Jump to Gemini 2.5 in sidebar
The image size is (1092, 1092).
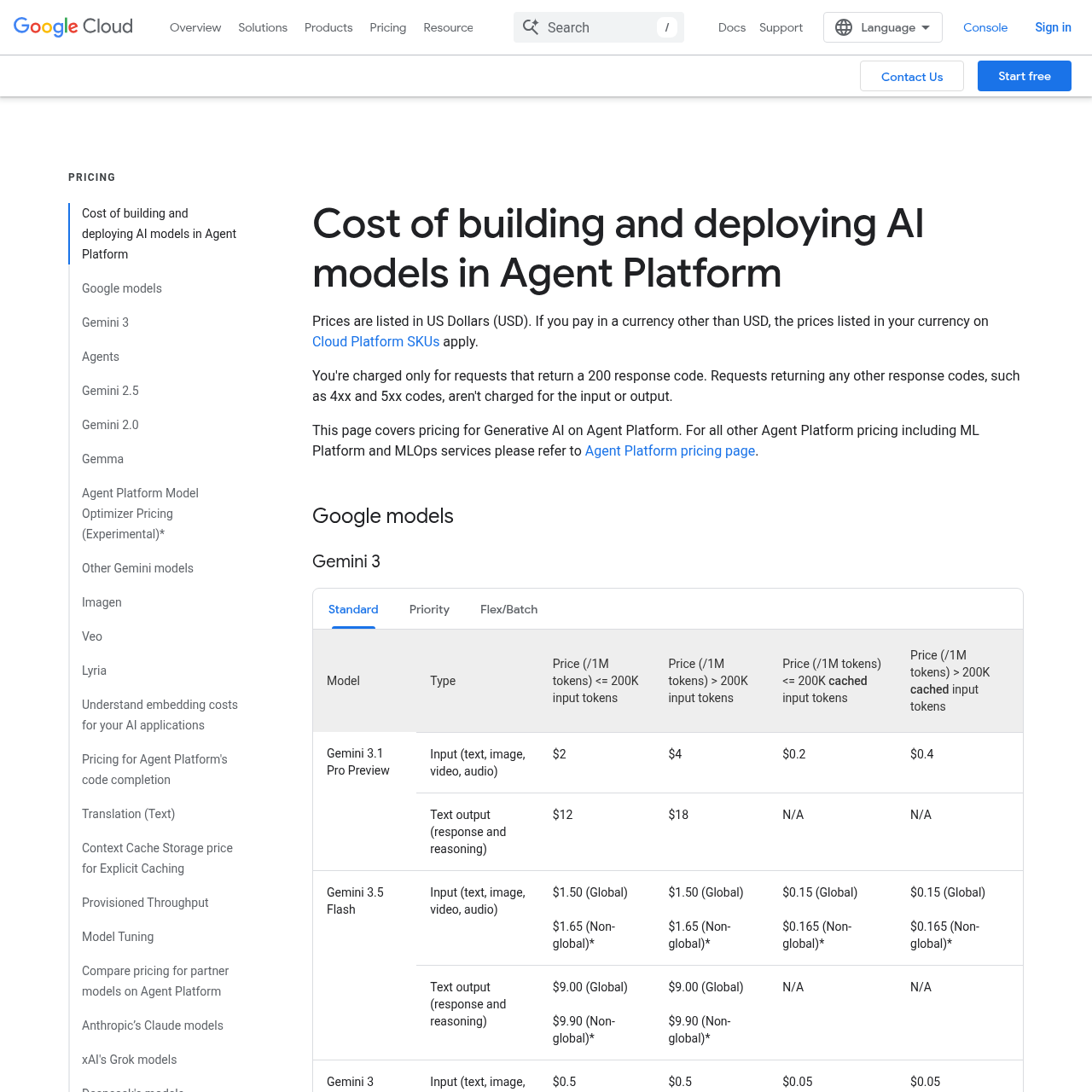click(110, 391)
